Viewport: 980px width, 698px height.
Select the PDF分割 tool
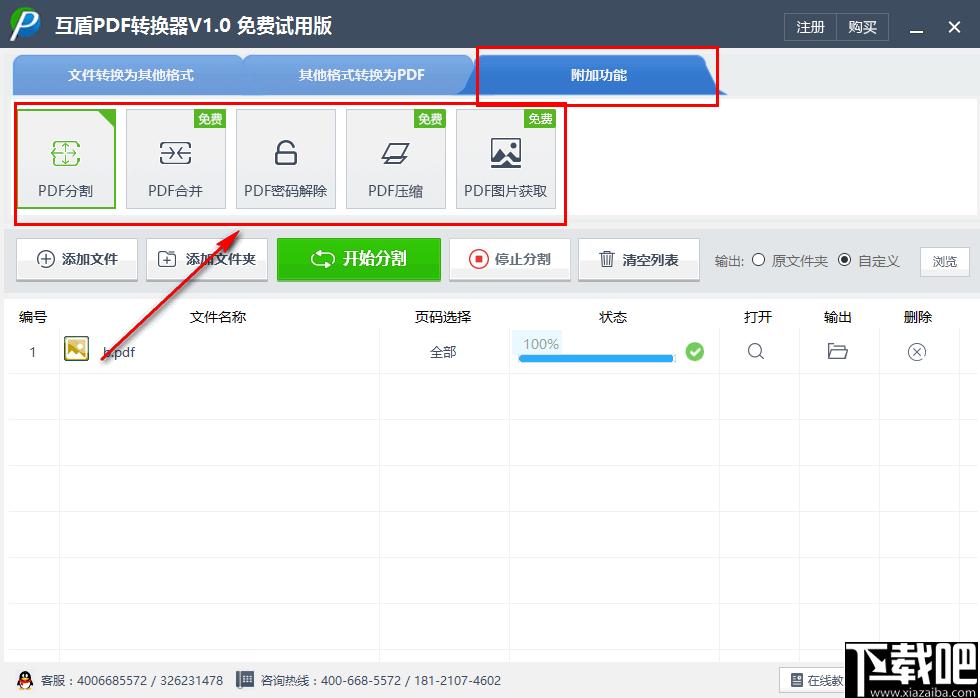click(x=66, y=159)
